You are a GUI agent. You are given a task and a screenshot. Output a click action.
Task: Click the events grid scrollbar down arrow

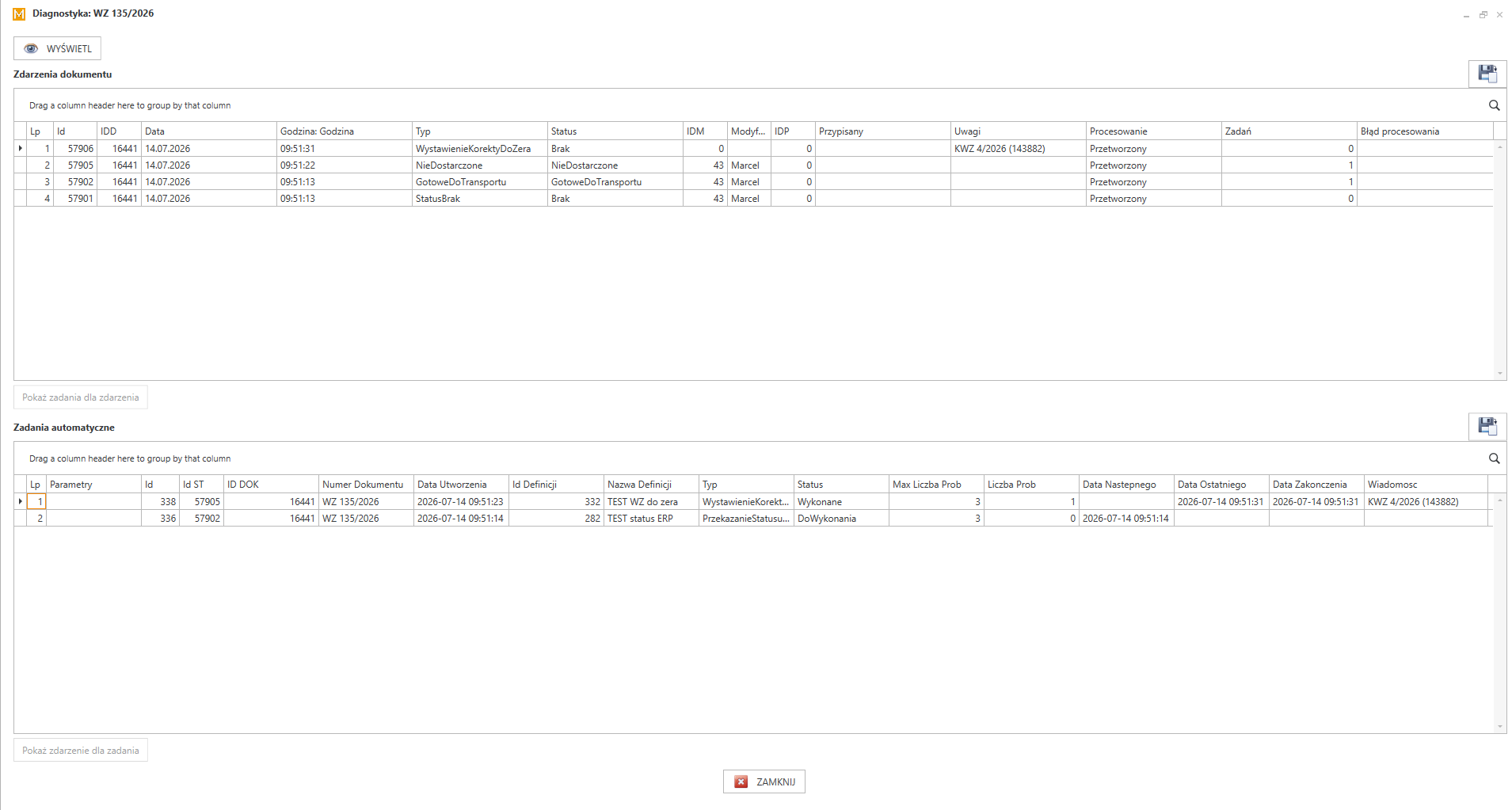(x=1499, y=374)
